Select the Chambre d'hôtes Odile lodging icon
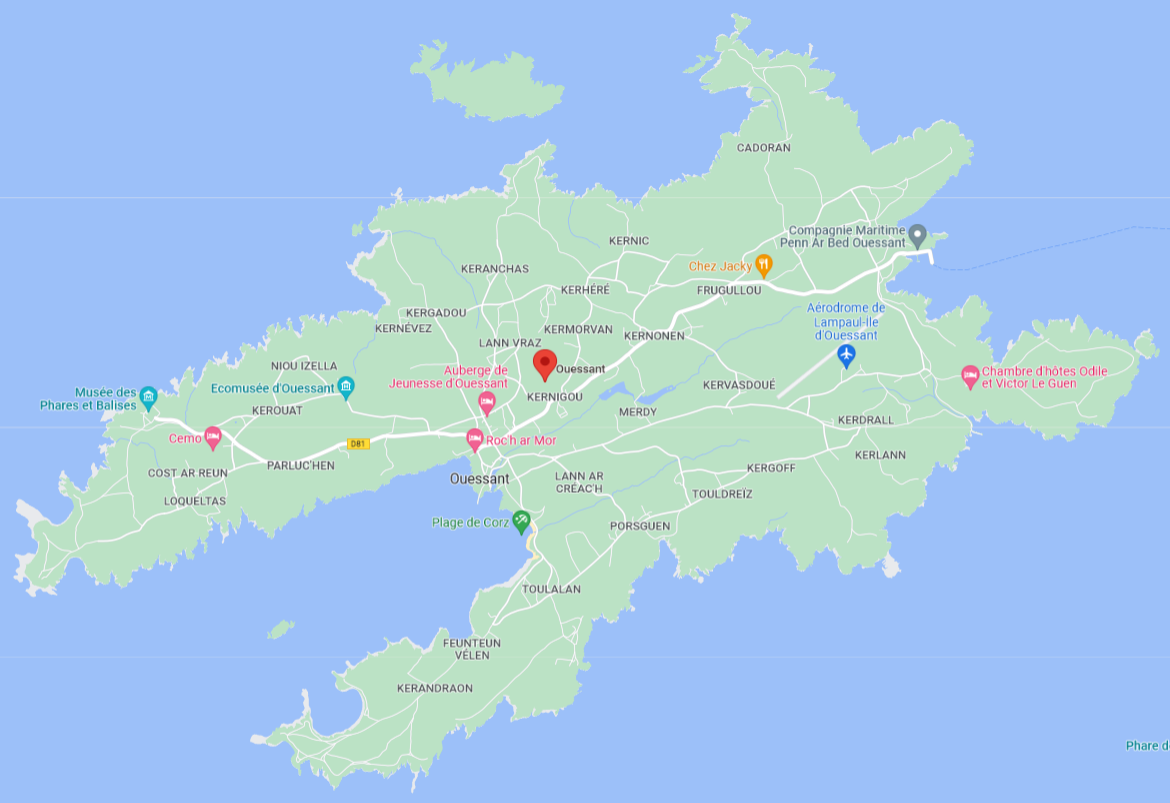This screenshot has height=803, width=1170. pos(969,376)
